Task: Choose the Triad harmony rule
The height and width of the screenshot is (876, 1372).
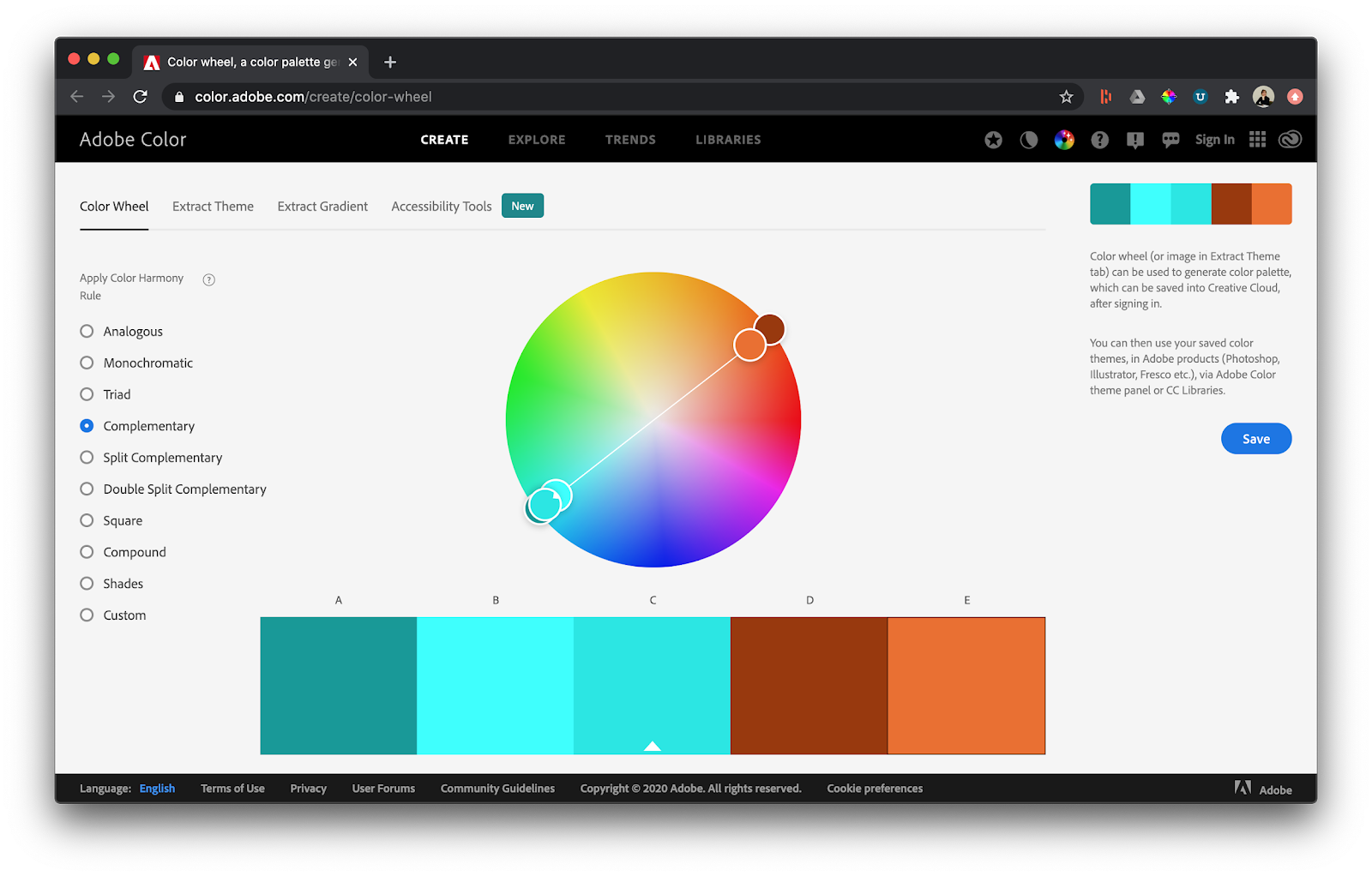Action: click(x=87, y=394)
